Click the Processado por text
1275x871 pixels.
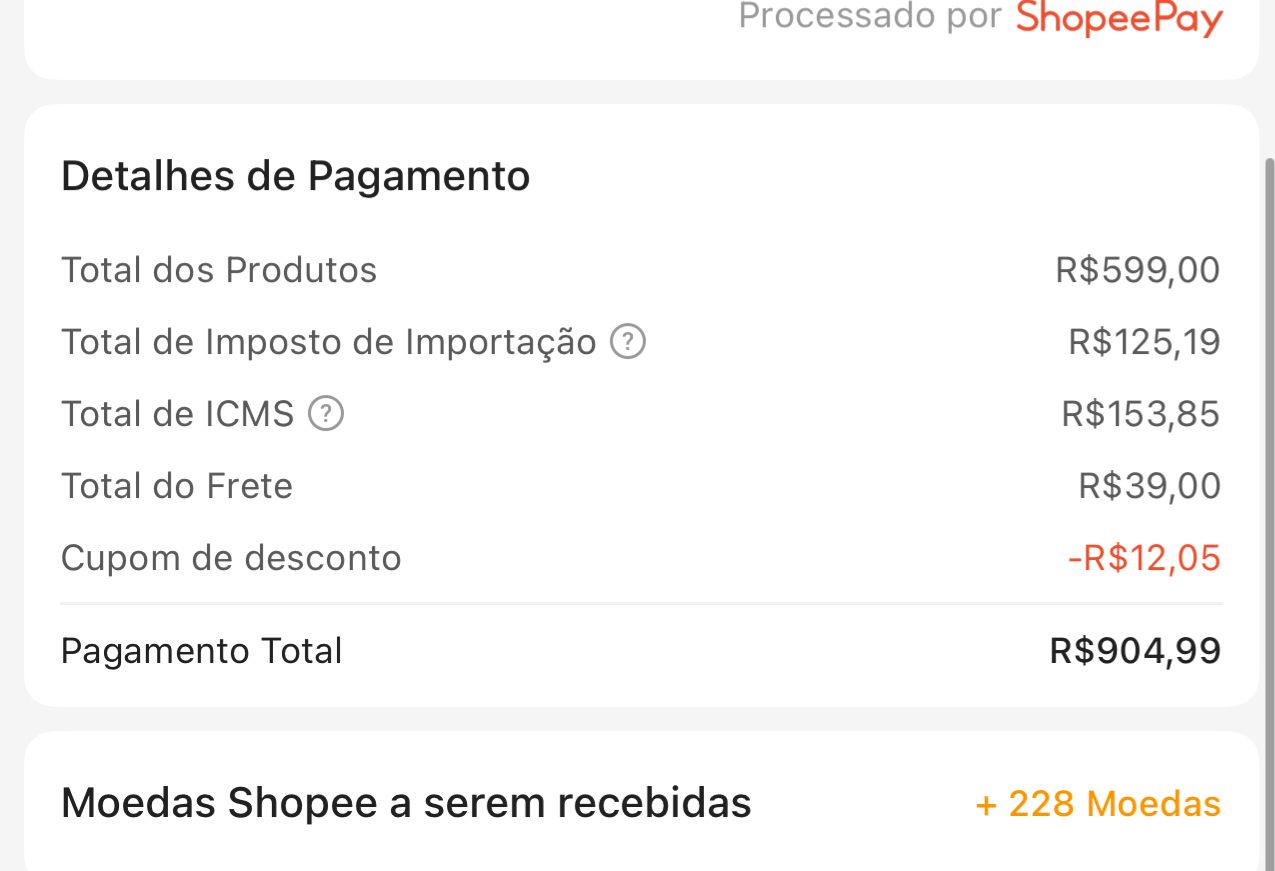pyautogui.click(x=869, y=16)
